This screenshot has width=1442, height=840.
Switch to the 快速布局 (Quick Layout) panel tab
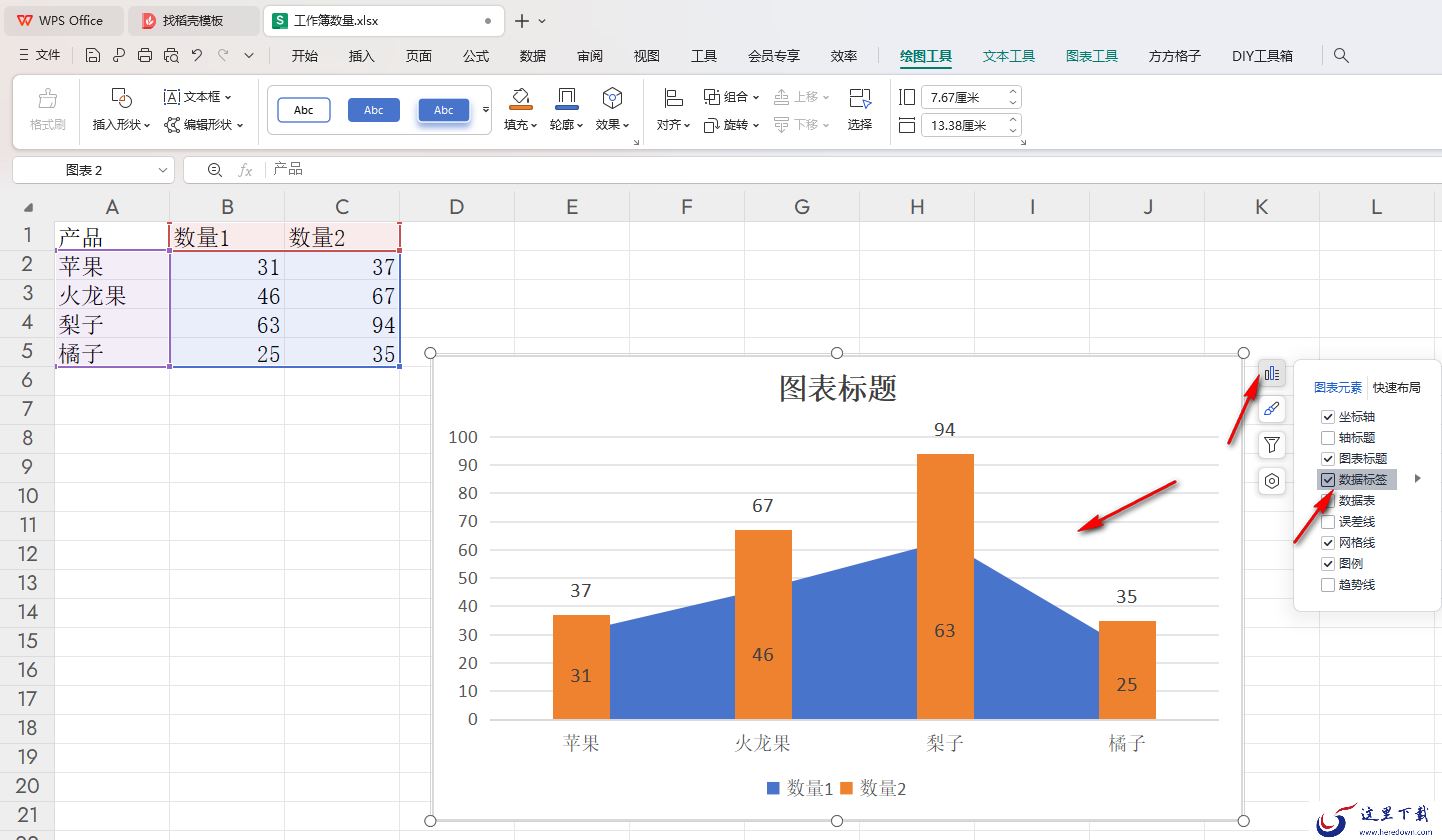coord(1396,388)
